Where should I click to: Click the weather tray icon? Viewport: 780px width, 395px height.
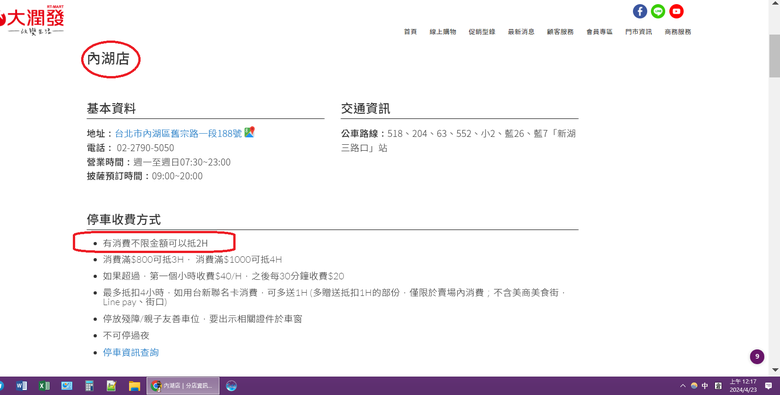coord(694,386)
